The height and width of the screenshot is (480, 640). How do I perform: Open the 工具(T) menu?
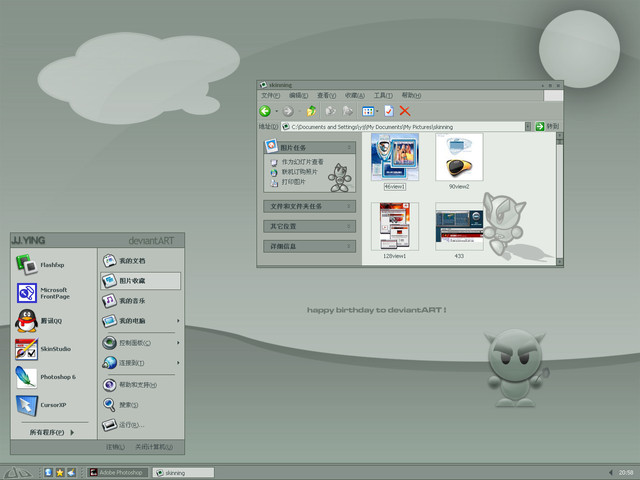(383, 96)
